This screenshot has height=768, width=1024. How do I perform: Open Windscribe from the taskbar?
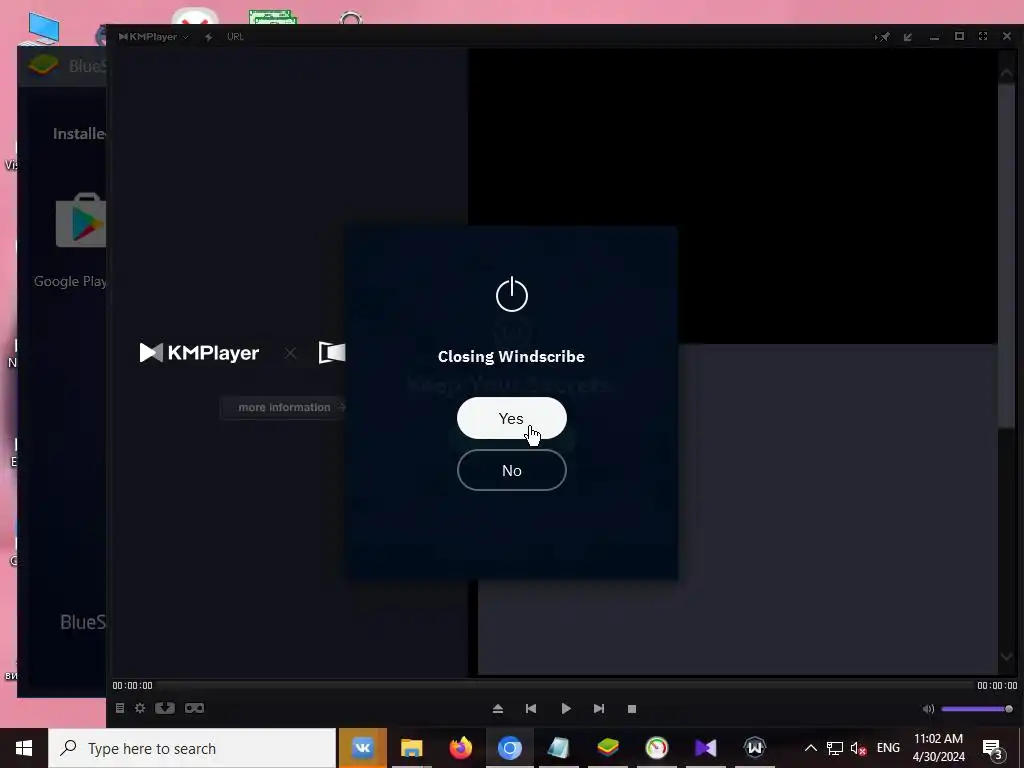[754, 748]
